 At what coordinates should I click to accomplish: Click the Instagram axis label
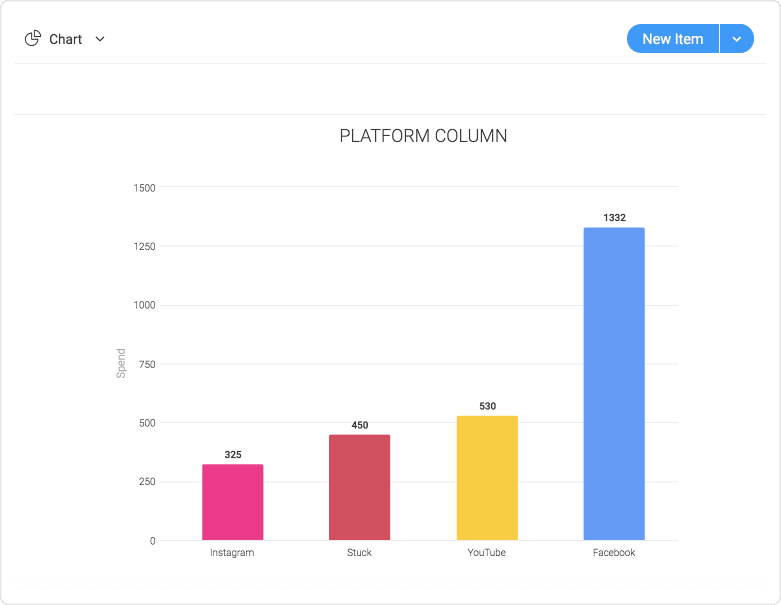232,552
